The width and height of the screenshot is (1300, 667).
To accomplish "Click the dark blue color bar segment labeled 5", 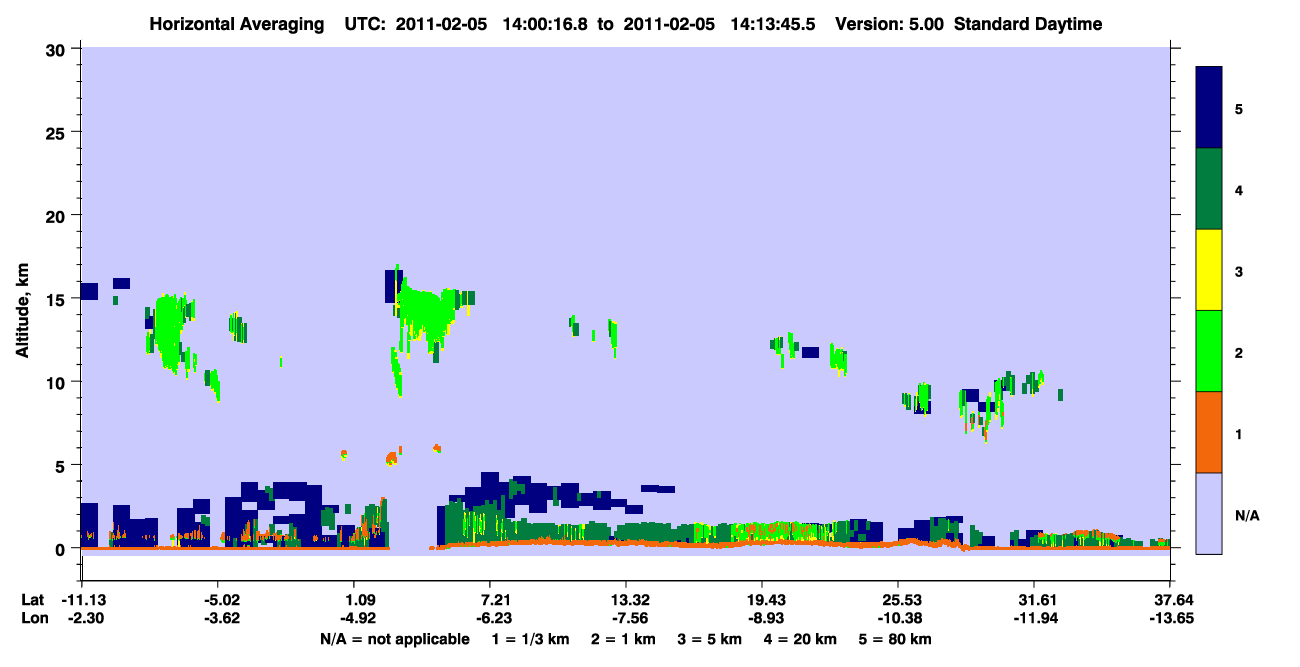I will tap(1209, 107).
